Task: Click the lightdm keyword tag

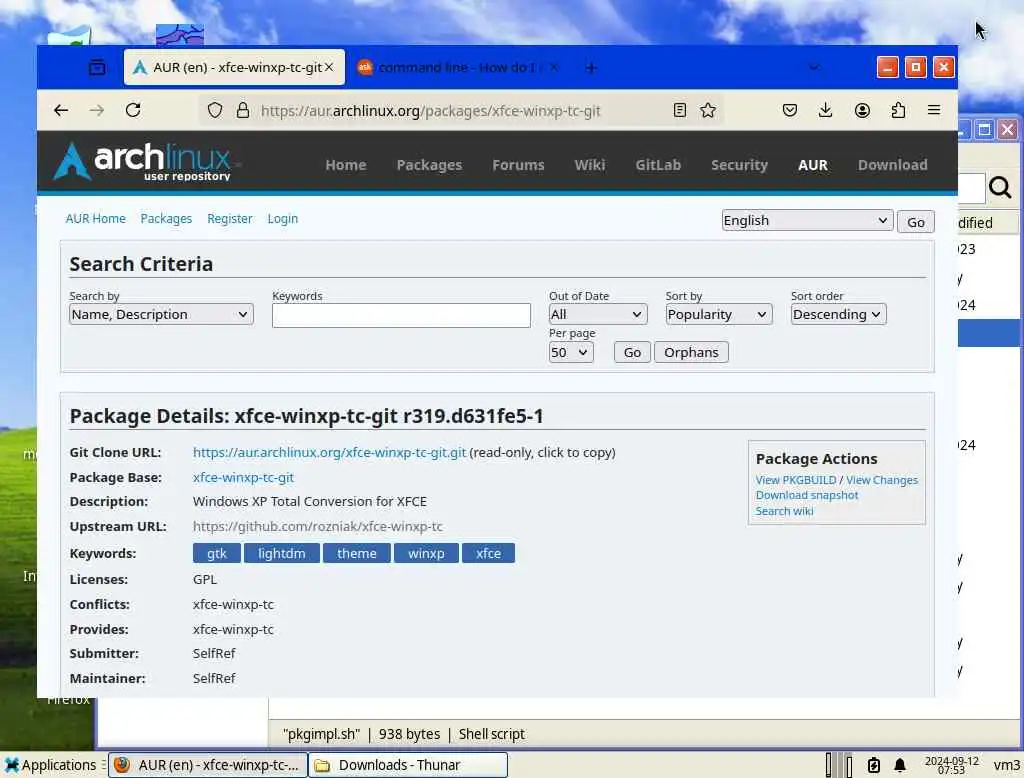Action: tap(281, 553)
